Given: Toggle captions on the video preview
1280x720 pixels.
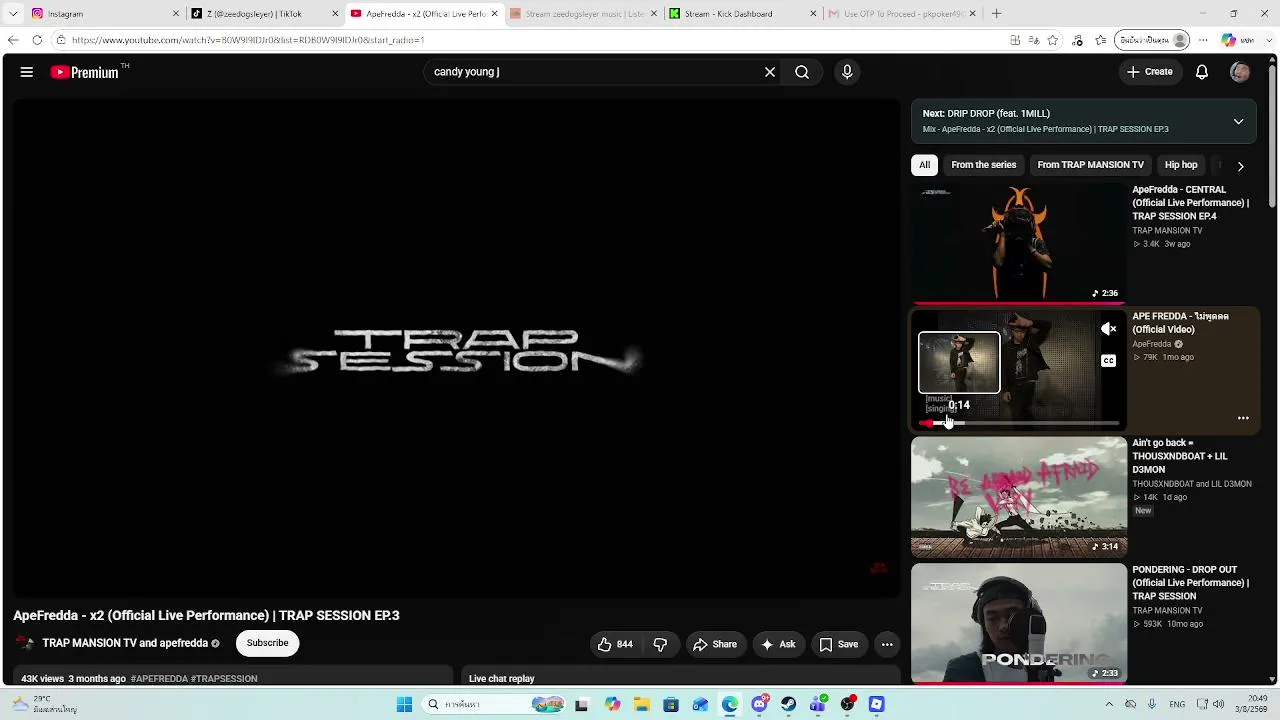Looking at the screenshot, I should pyautogui.click(x=1108, y=361).
